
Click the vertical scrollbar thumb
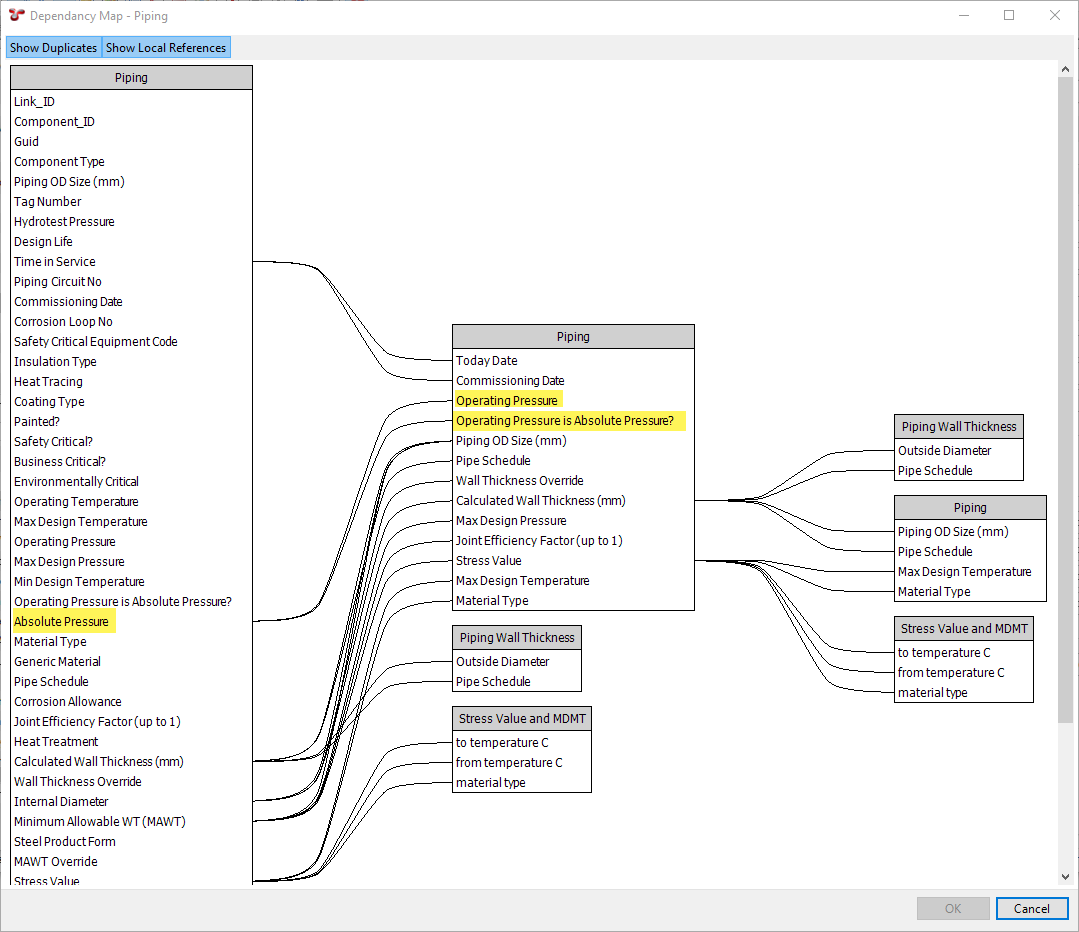click(1065, 399)
